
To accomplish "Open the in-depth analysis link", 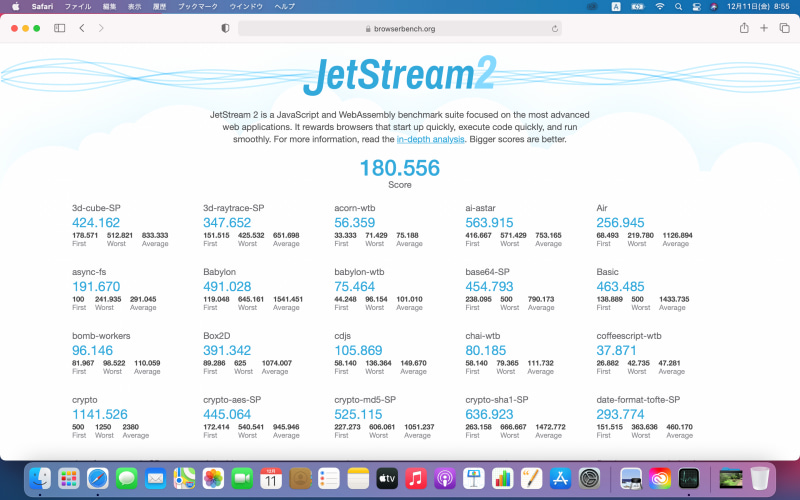I will click(430, 139).
